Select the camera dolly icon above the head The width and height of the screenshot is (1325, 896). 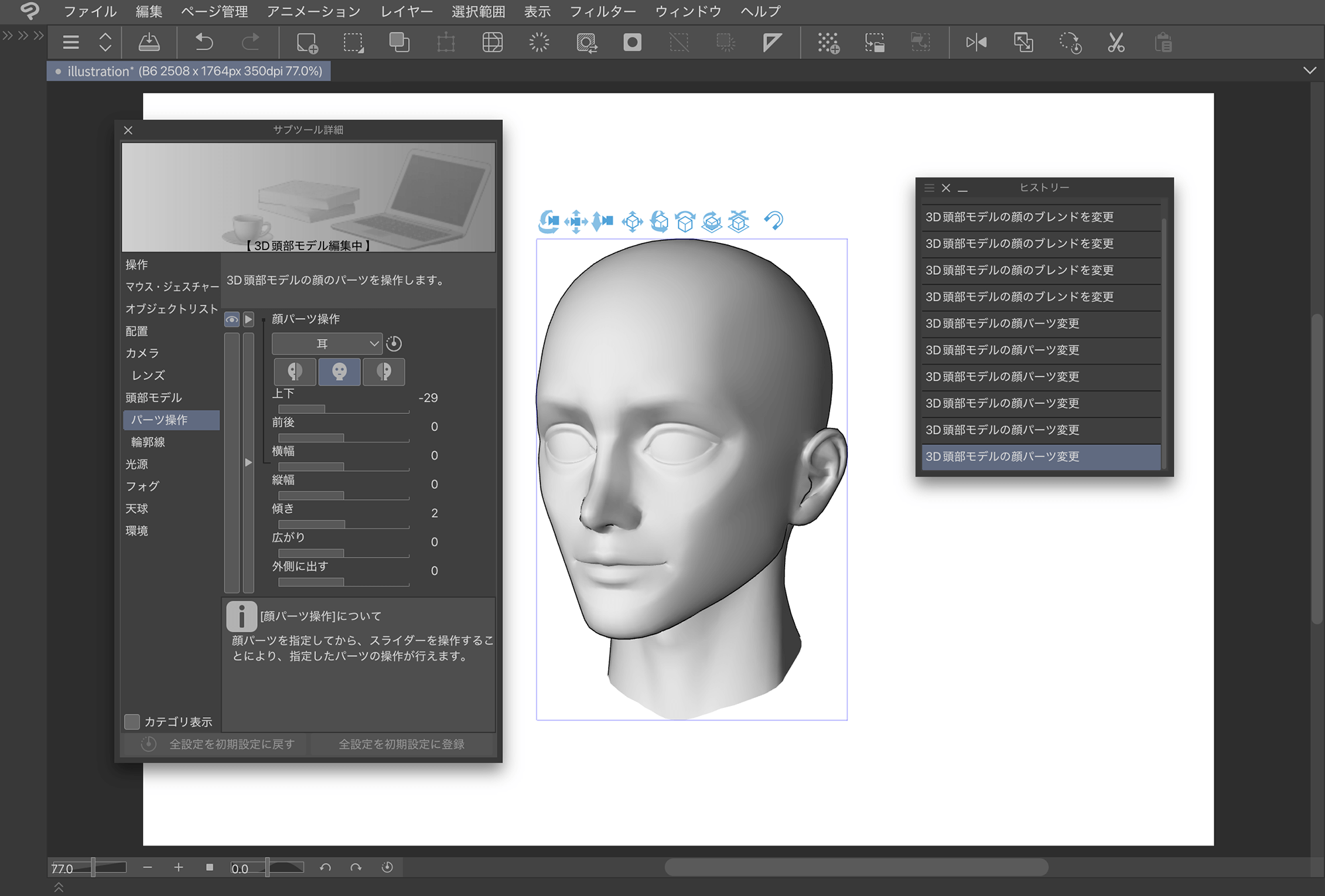tap(602, 221)
